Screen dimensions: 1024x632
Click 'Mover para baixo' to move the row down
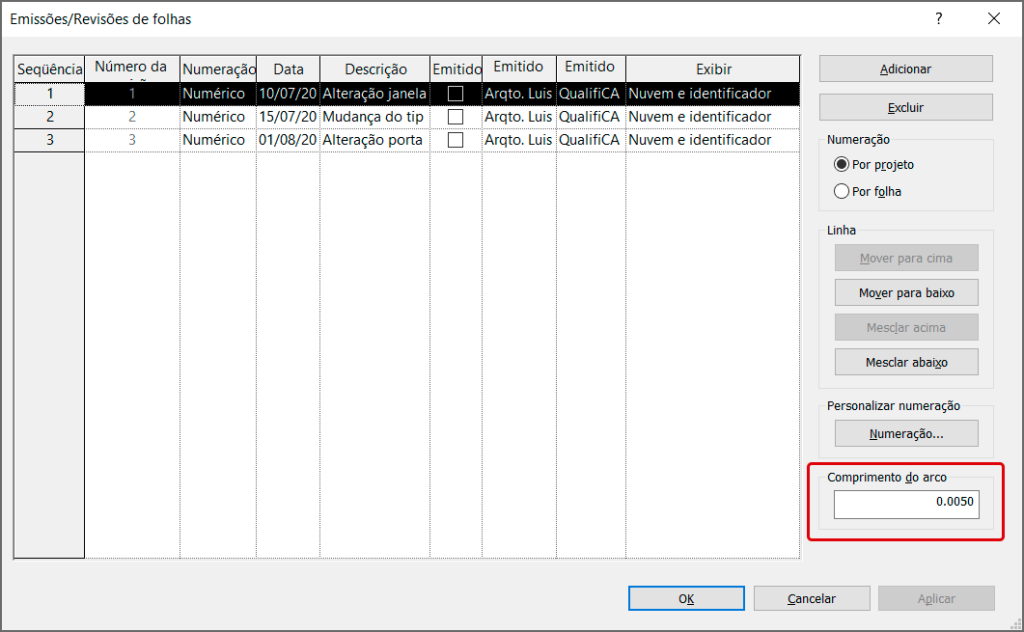click(905, 292)
